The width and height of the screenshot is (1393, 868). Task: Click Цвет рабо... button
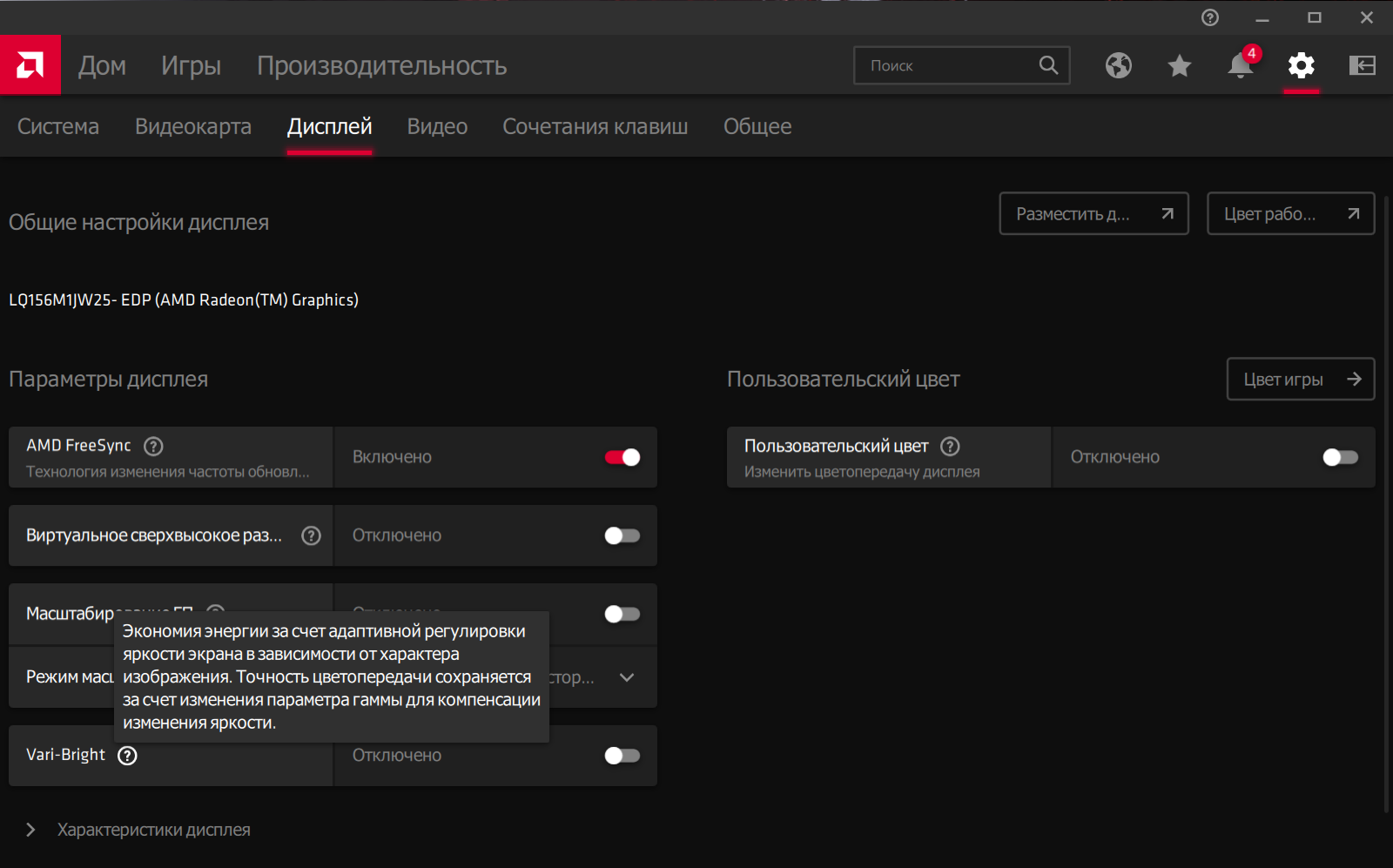(x=1291, y=213)
